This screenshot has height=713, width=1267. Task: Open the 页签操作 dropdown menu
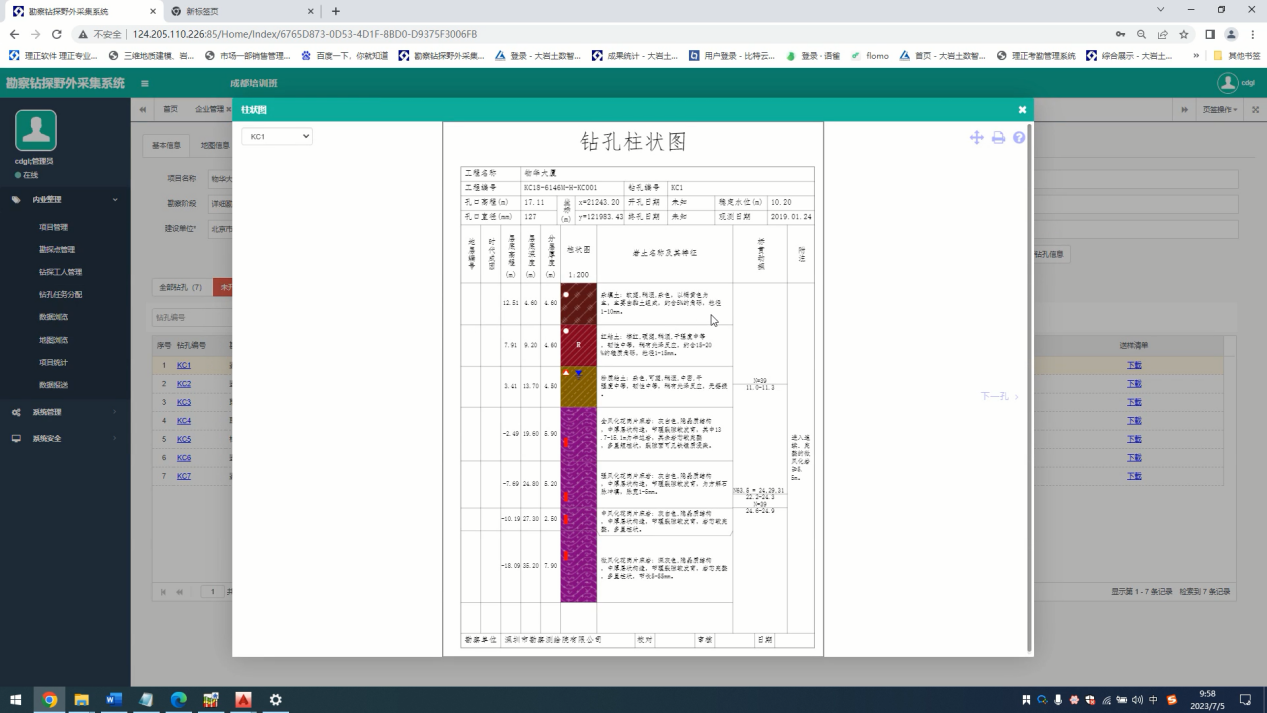pos(1220,110)
